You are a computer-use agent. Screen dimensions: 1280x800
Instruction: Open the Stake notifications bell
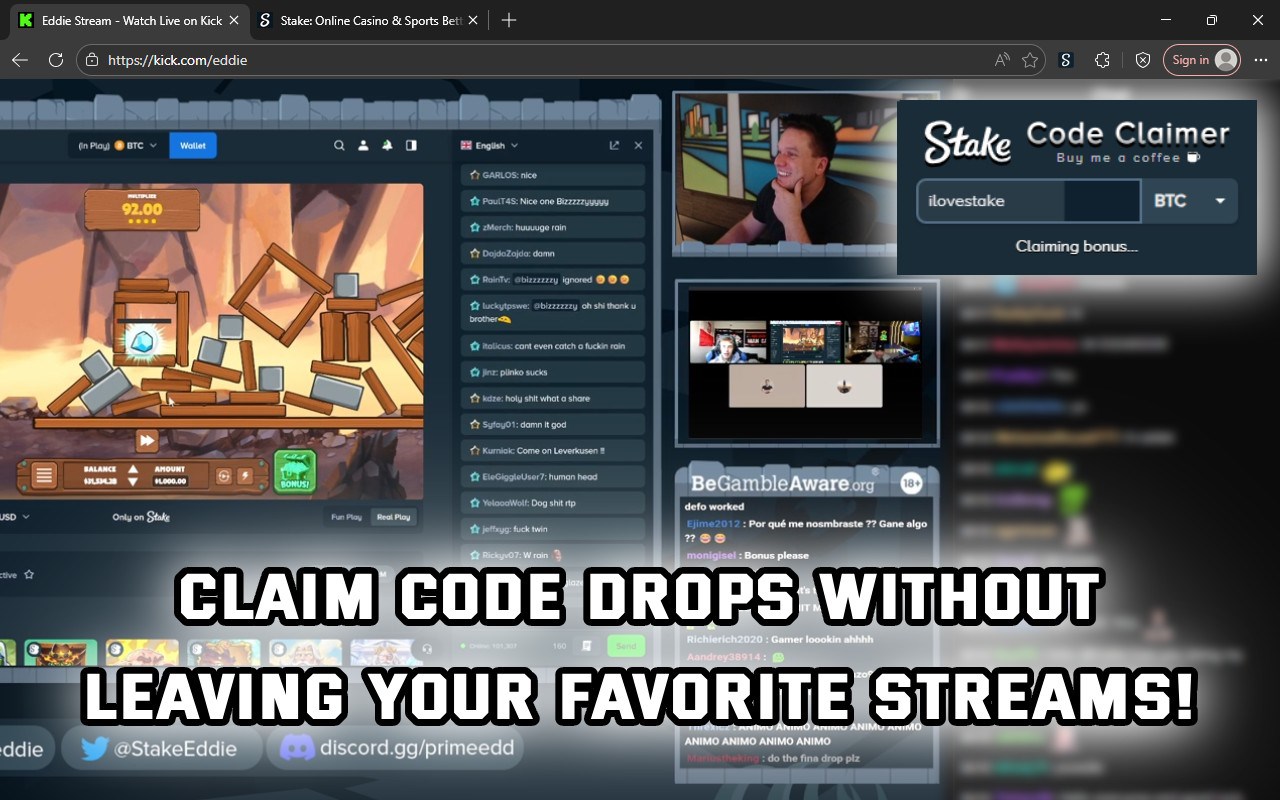point(387,145)
